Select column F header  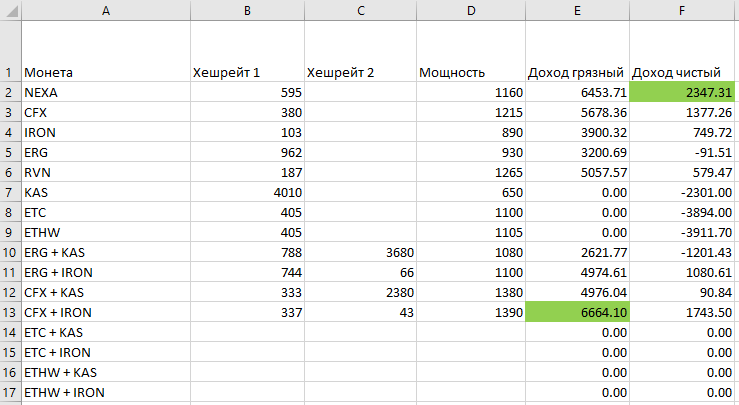pos(682,10)
